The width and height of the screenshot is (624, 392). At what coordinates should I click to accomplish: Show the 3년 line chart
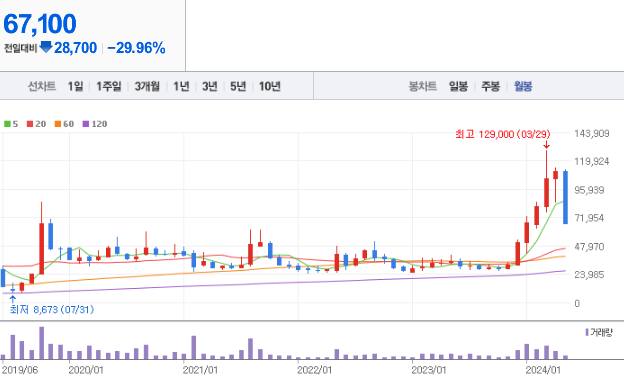210,86
